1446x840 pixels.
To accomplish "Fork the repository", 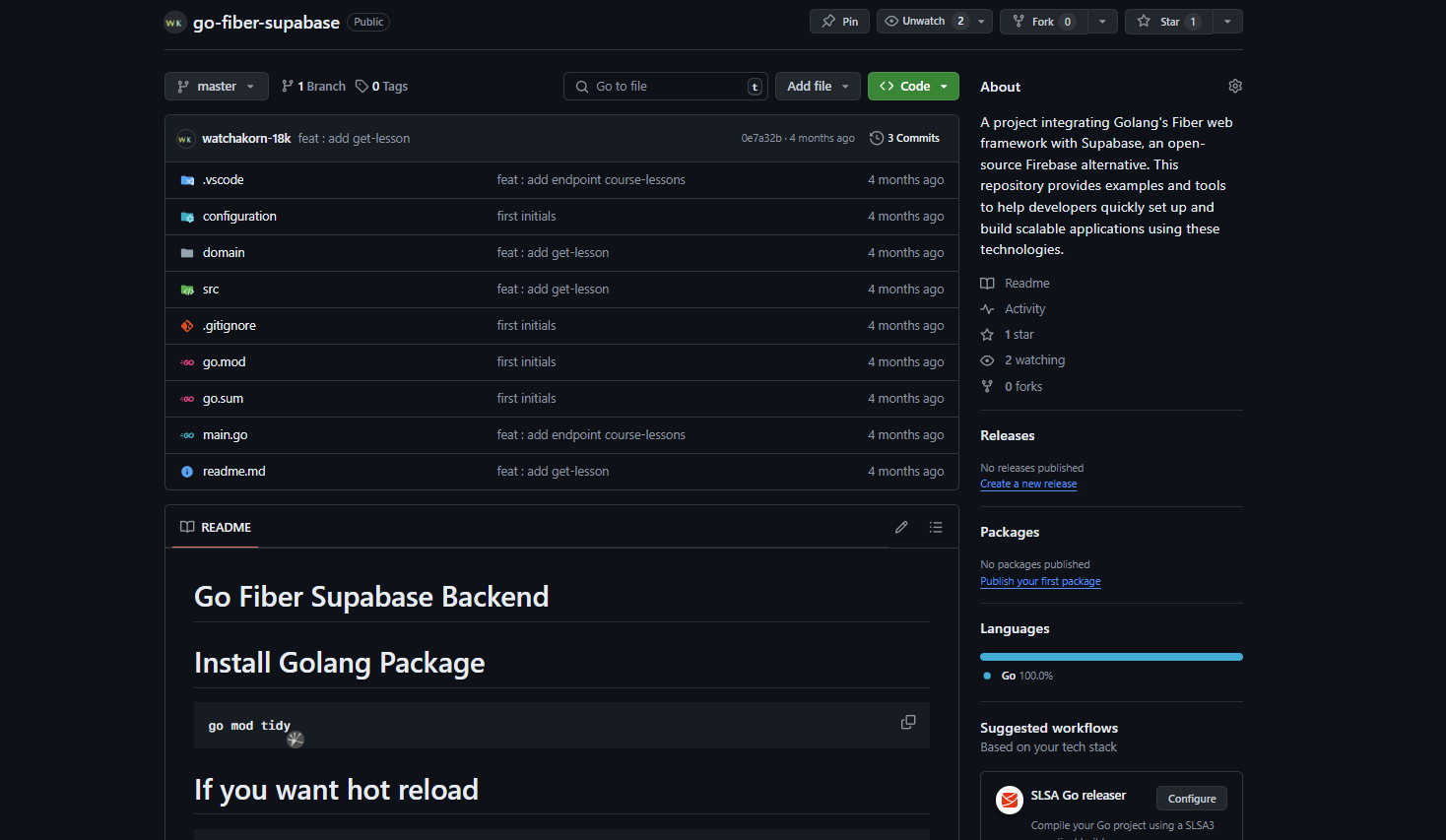I will click(1043, 22).
